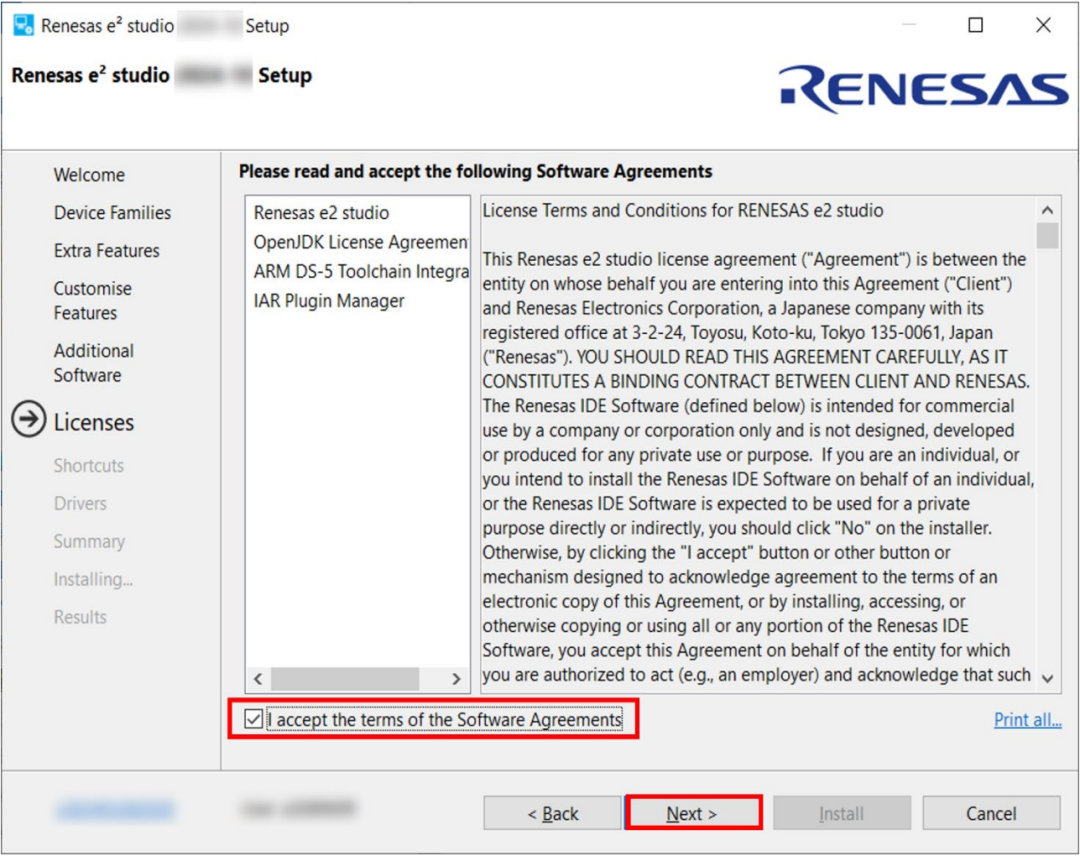Select ARM DS-5 Toolchain Integration agreement
This screenshot has height=856, width=1080.
click(x=360, y=271)
